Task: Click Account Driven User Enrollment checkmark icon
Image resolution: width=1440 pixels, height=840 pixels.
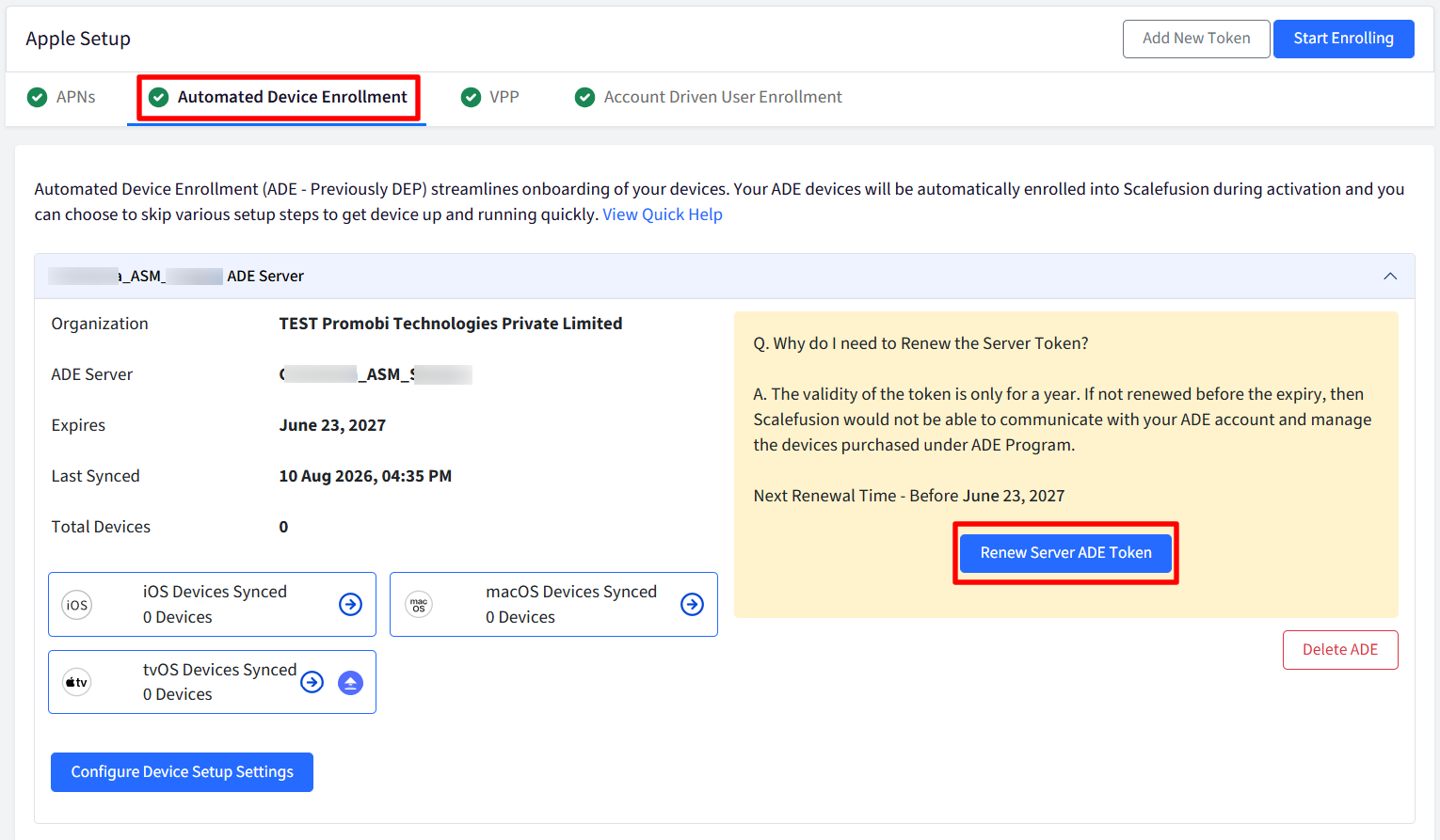Action: point(584,97)
